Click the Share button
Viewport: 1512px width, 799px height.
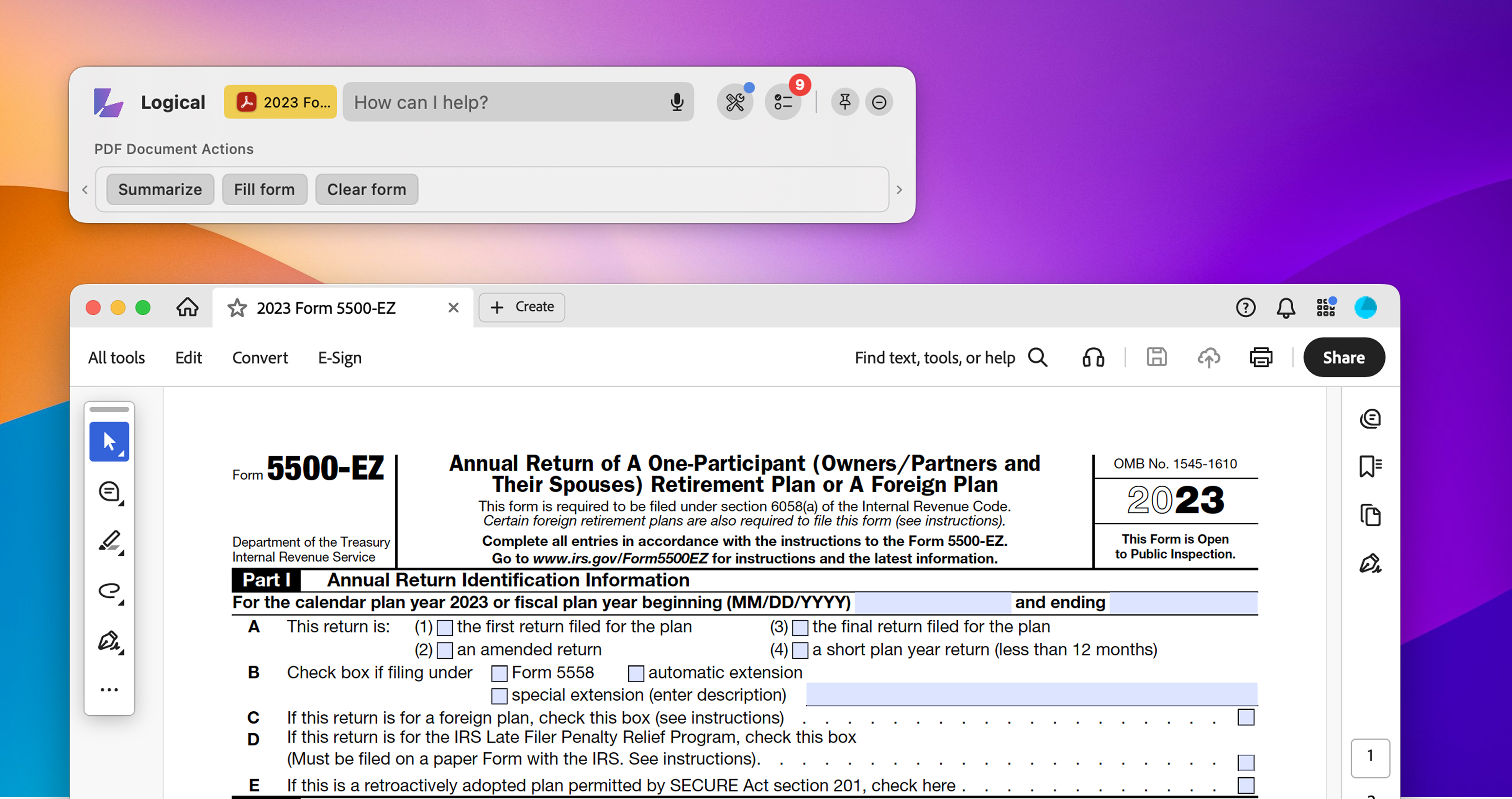1343,357
